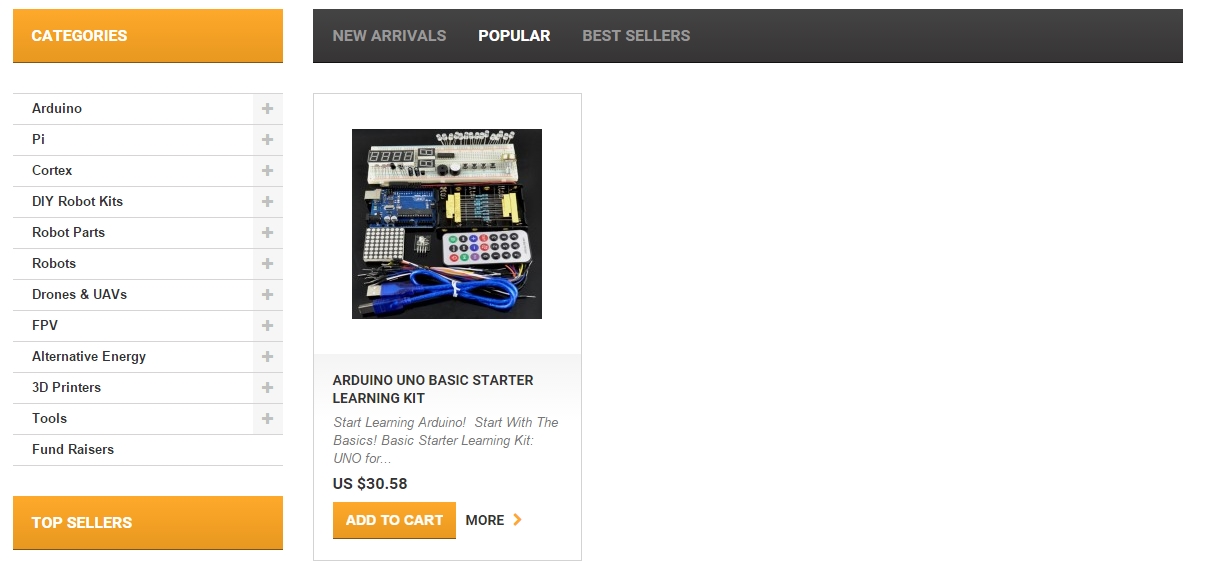Click plus icon beside Robots
Image resolution: width=1209 pixels, height=565 pixels.
tap(267, 263)
